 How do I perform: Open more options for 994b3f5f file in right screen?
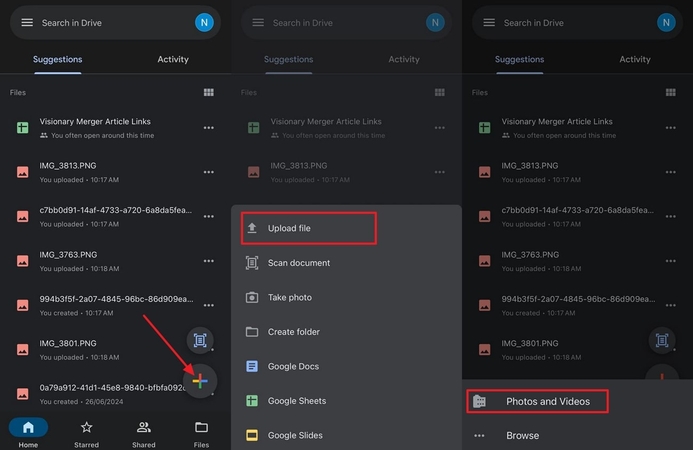[x=670, y=305]
